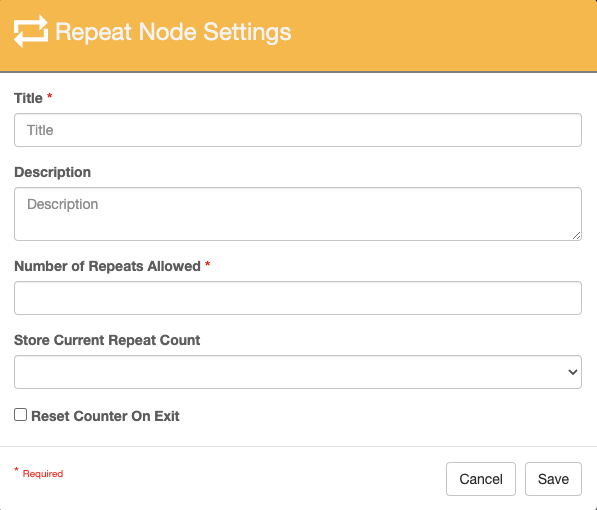Click the Reset Counter On Exit label
This screenshot has height=510, width=597.
pyautogui.click(x=105, y=416)
